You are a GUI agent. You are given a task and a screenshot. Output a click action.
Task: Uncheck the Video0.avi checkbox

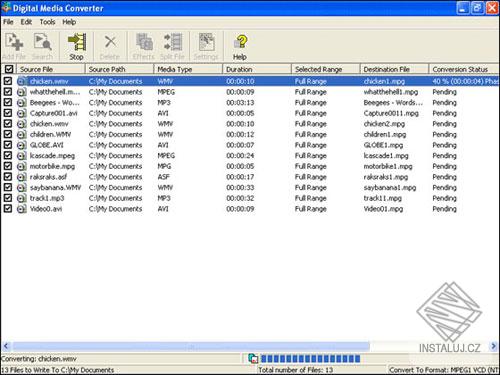pos(8,209)
